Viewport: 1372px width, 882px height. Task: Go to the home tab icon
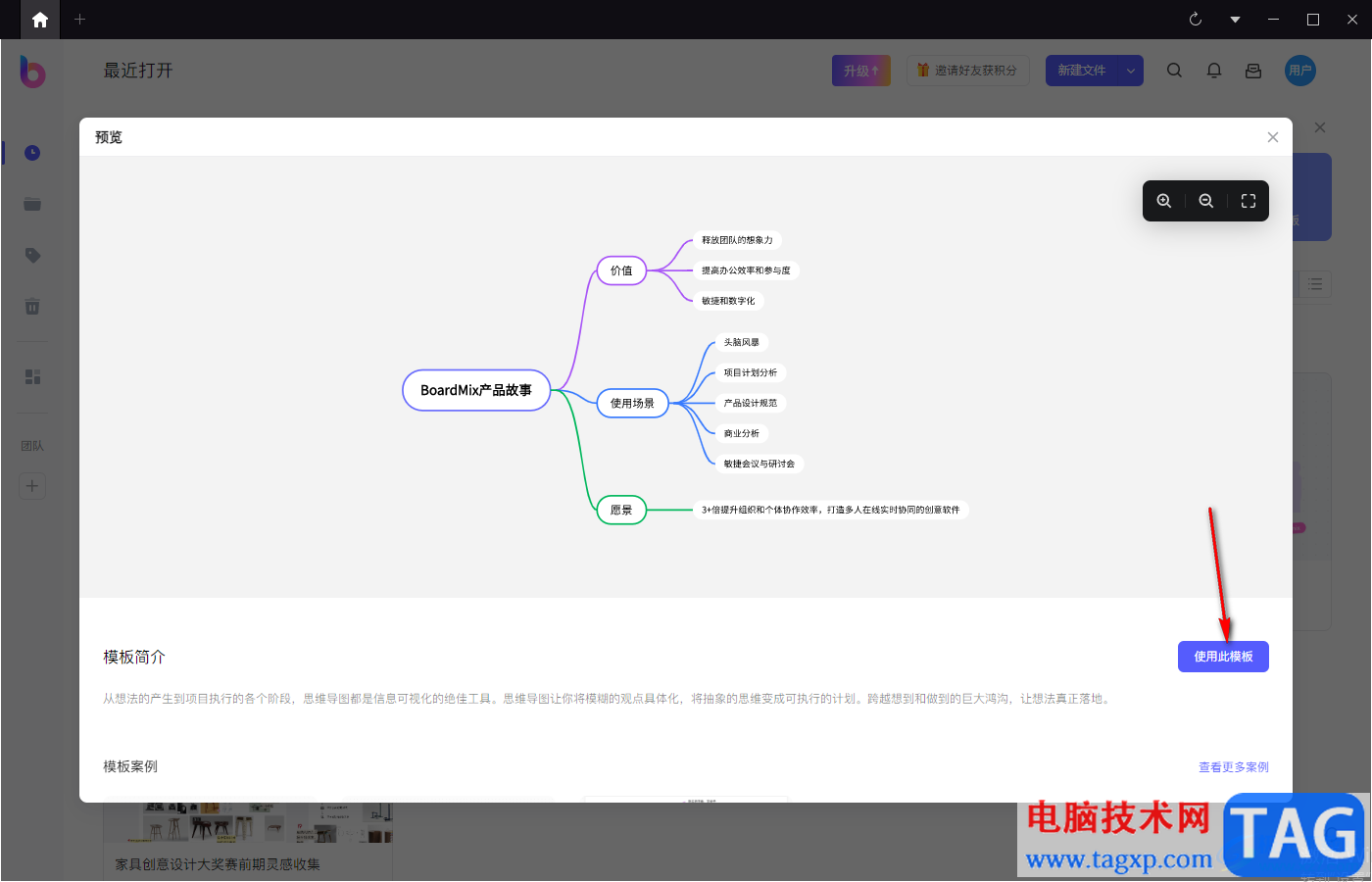pos(40,20)
